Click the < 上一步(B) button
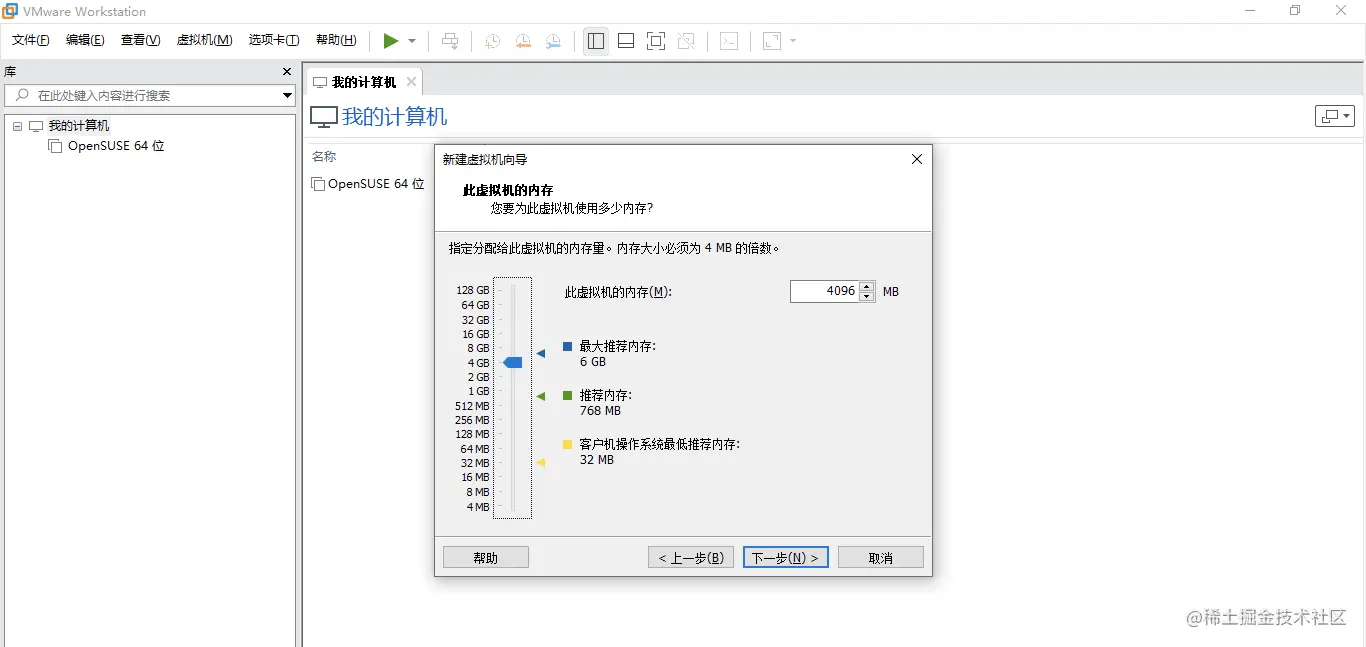The width and height of the screenshot is (1366, 647). click(691, 557)
